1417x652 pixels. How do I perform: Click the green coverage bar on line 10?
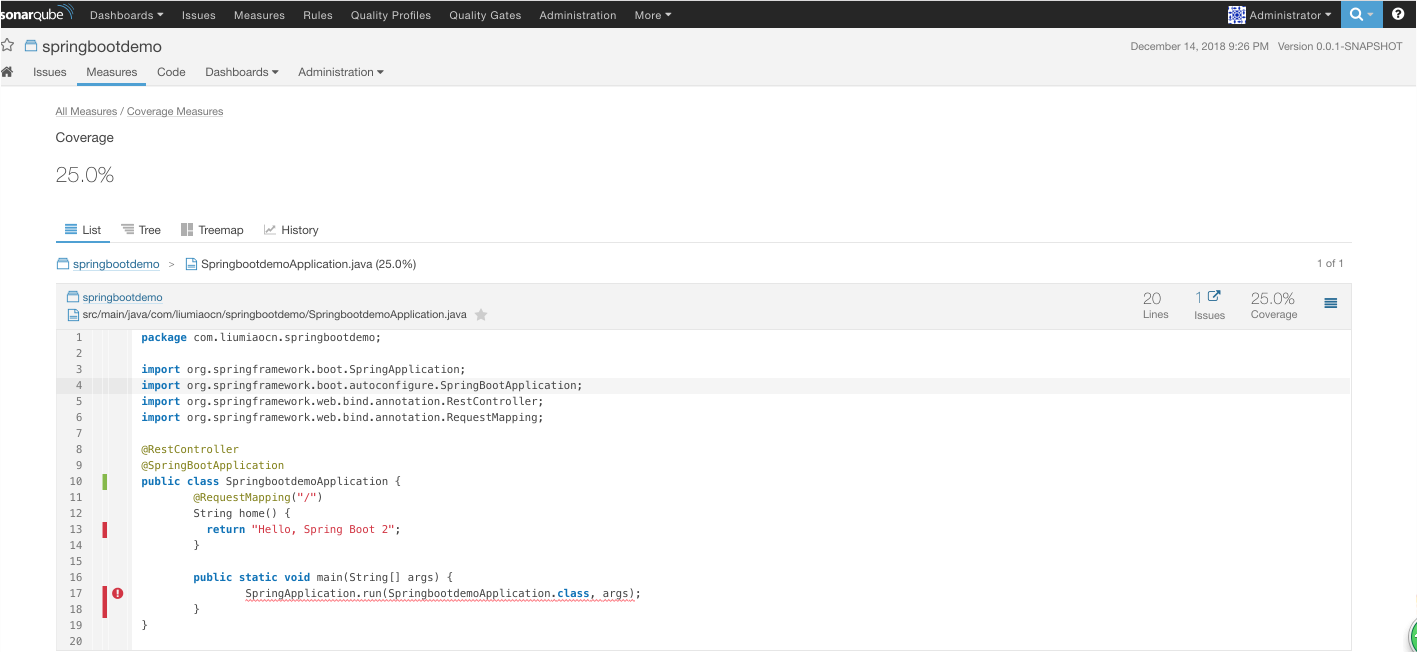pyautogui.click(x=104, y=481)
